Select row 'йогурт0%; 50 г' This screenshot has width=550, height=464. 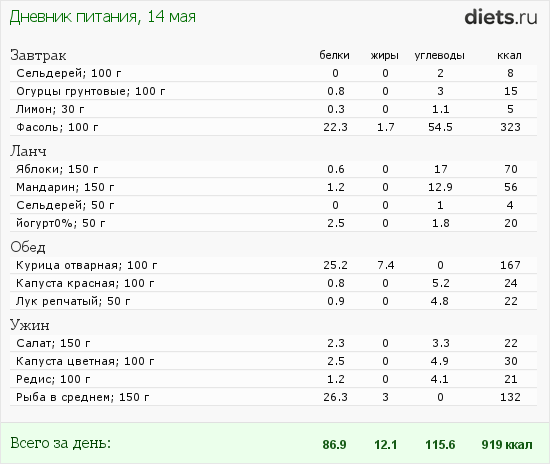coord(273,223)
